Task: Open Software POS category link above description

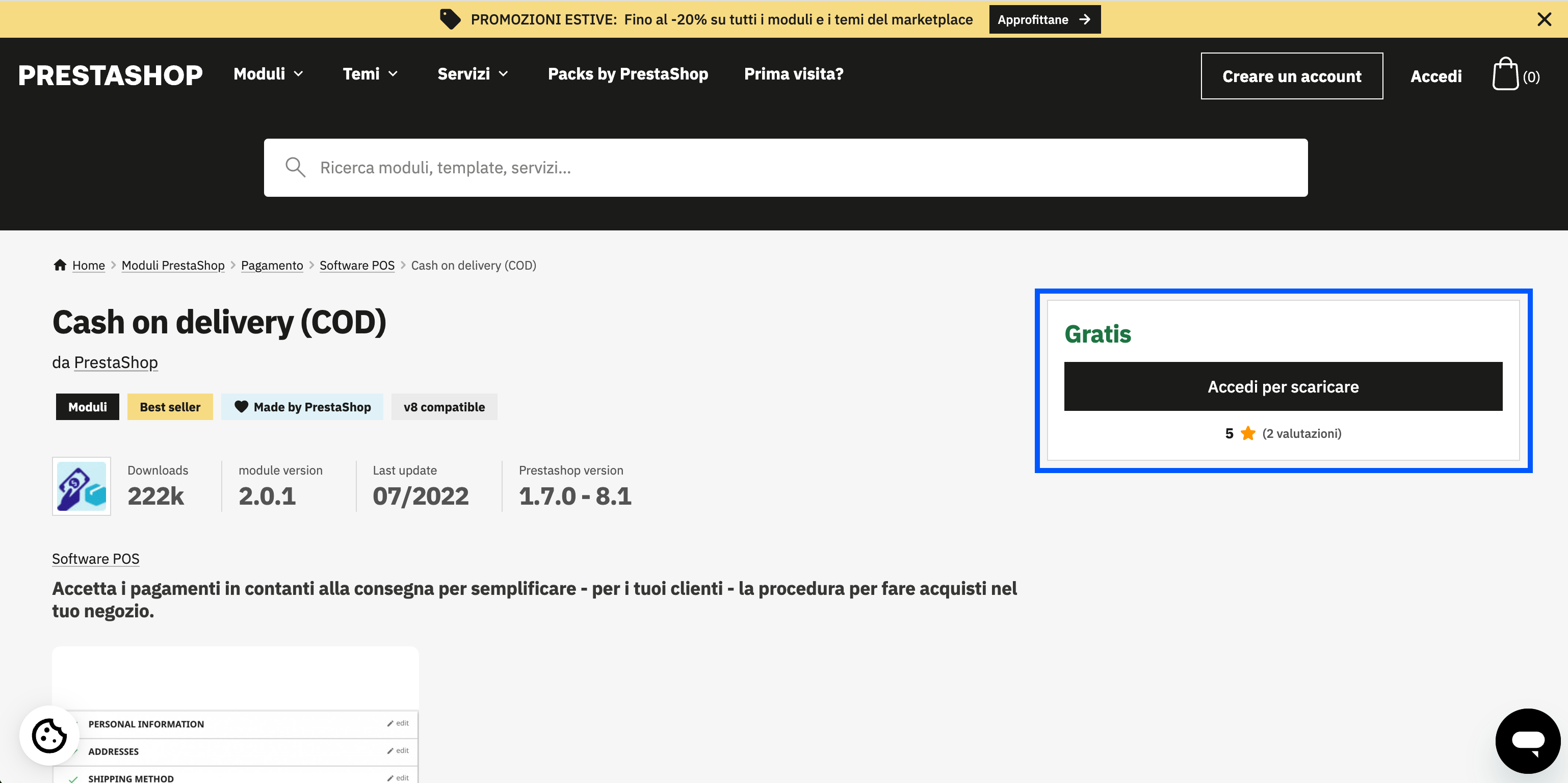Action: 95,558
